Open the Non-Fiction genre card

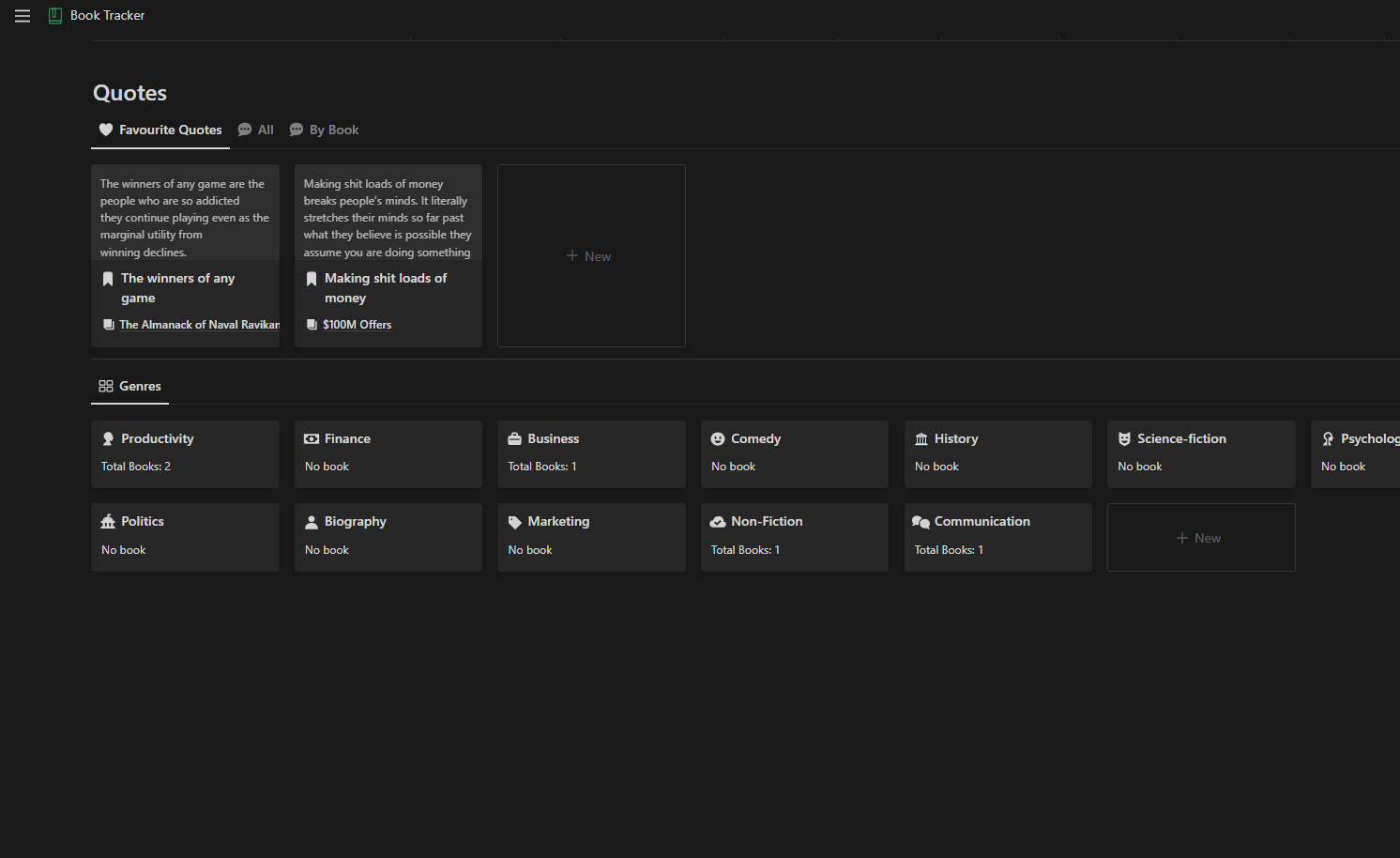pyautogui.click(x=795, y=537)
